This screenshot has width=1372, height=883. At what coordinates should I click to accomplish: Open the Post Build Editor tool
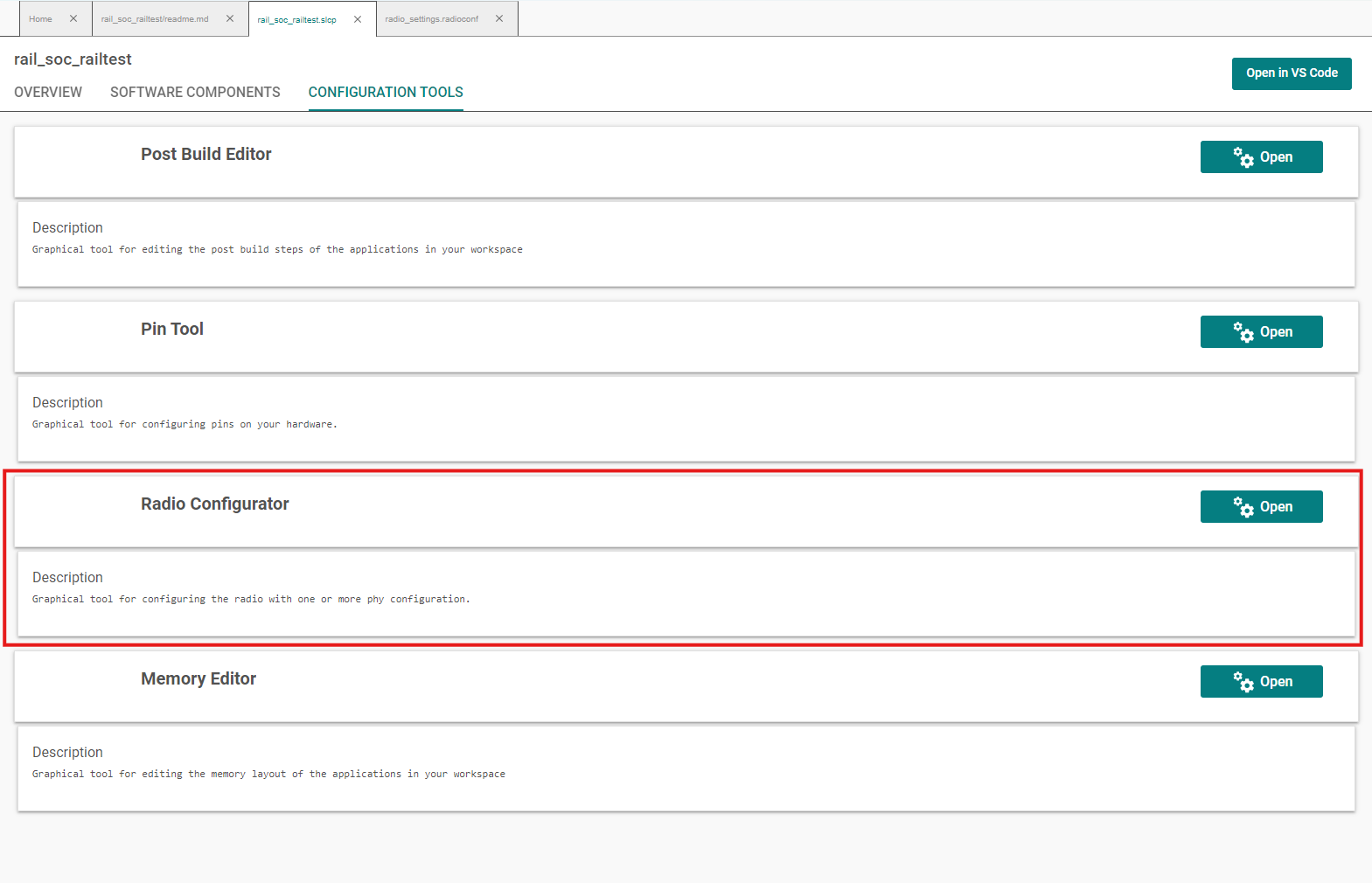[x=1261, y=157]
